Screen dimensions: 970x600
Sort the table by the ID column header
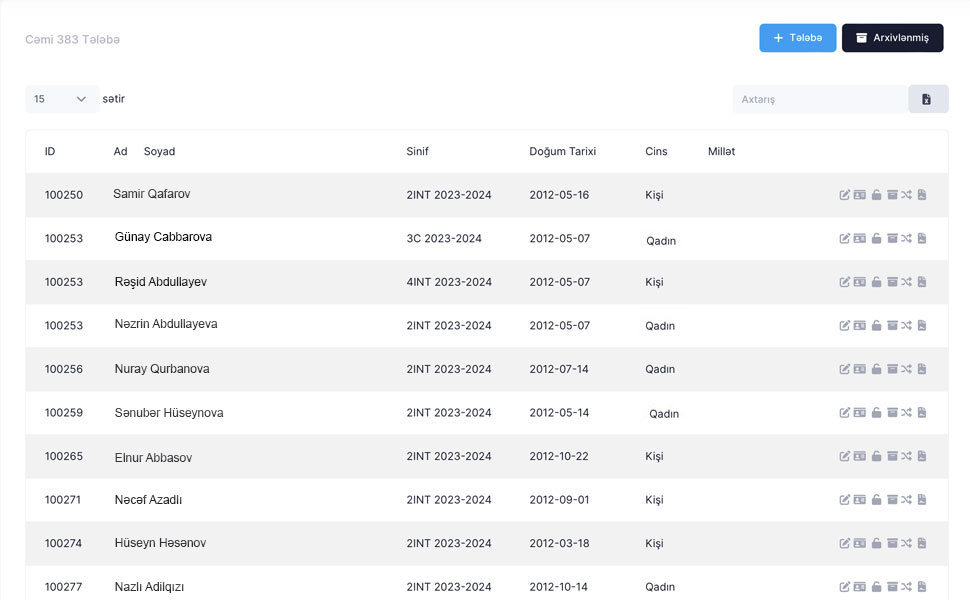pos(50,152)
